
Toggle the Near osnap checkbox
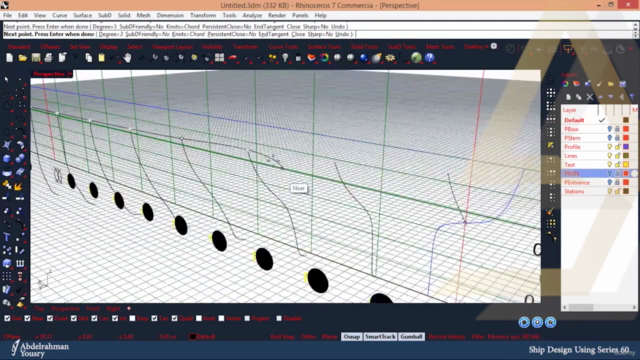tap(27, 318)
